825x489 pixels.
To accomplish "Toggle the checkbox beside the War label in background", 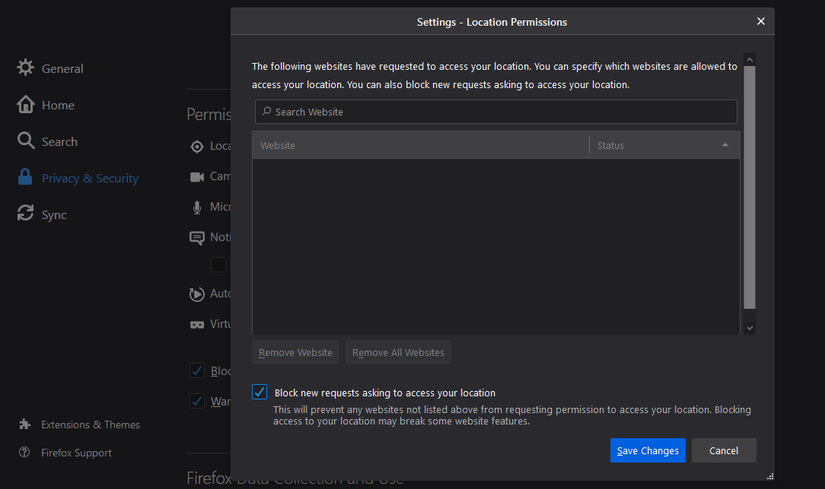I will [x=197, y=401].
